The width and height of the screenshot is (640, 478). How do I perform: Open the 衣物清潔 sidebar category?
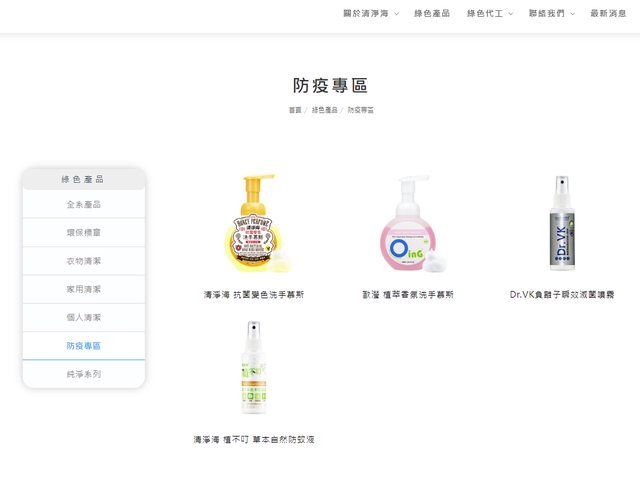(x=83, y=261)
